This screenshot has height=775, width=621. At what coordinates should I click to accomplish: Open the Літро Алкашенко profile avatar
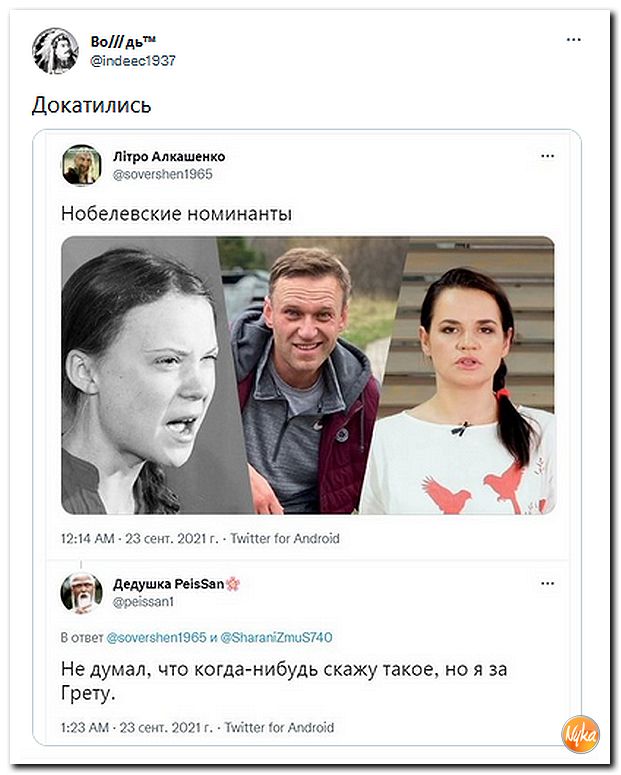82,165
